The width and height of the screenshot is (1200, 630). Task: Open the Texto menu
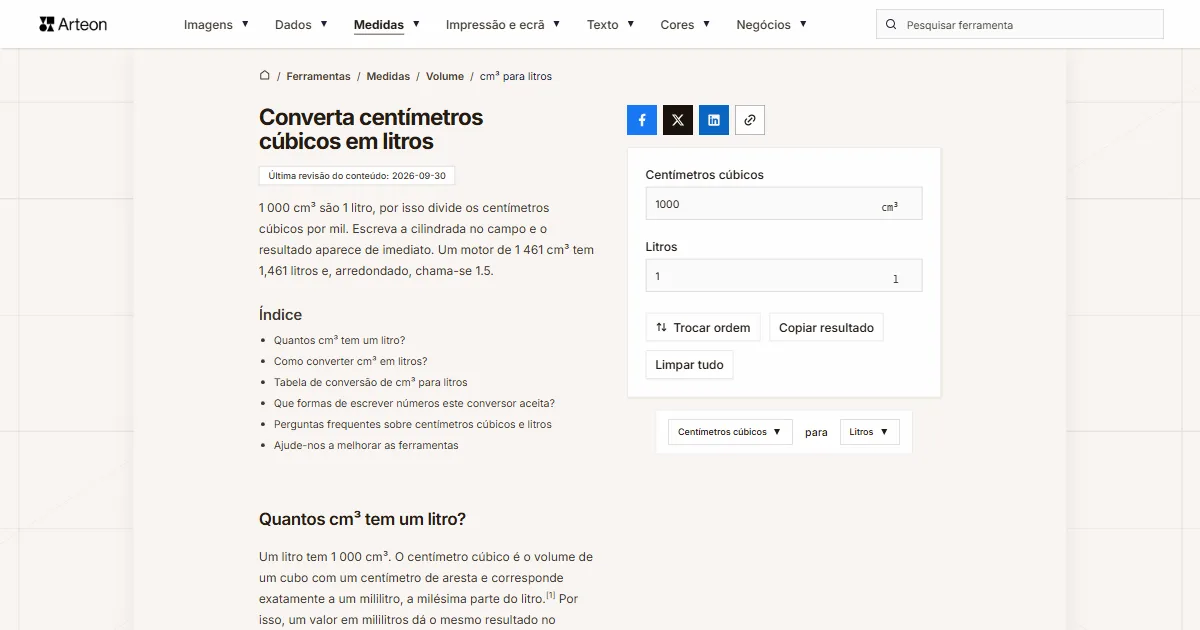coord(611,25)
